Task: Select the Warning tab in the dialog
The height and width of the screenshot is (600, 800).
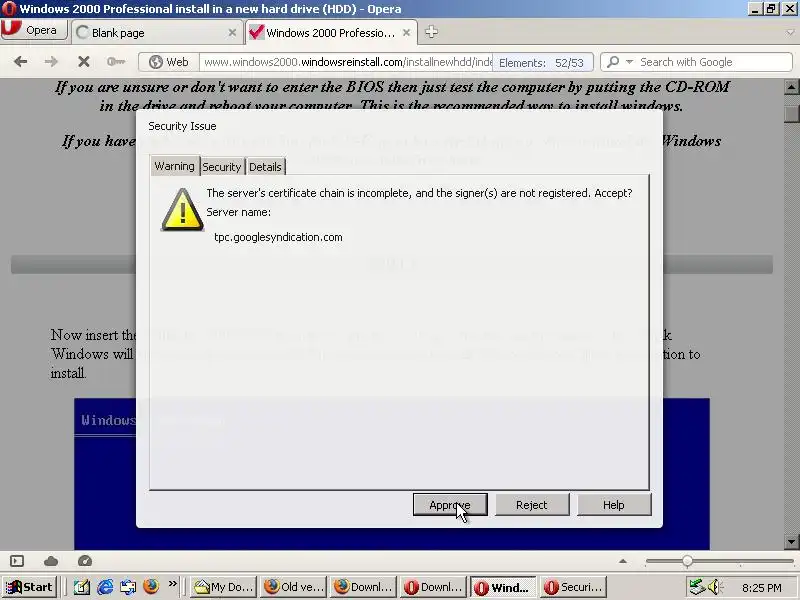Action: click(x=174, y=166)
